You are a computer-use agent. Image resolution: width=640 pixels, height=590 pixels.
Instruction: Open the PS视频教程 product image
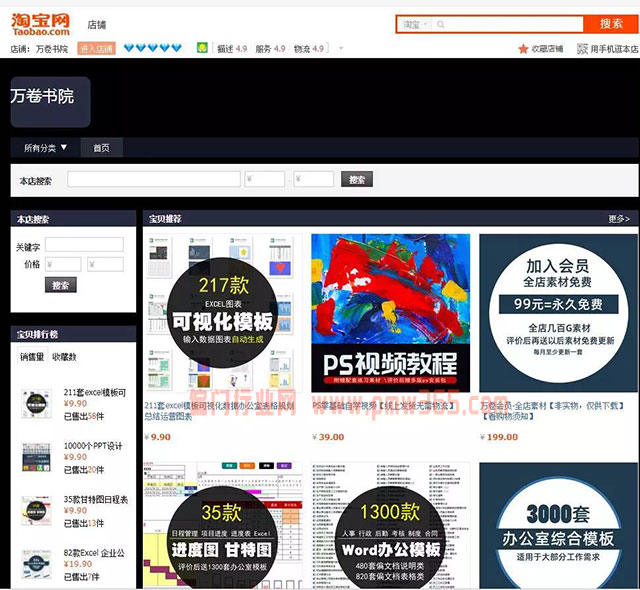pyautogui.click(x=391, y=313)
